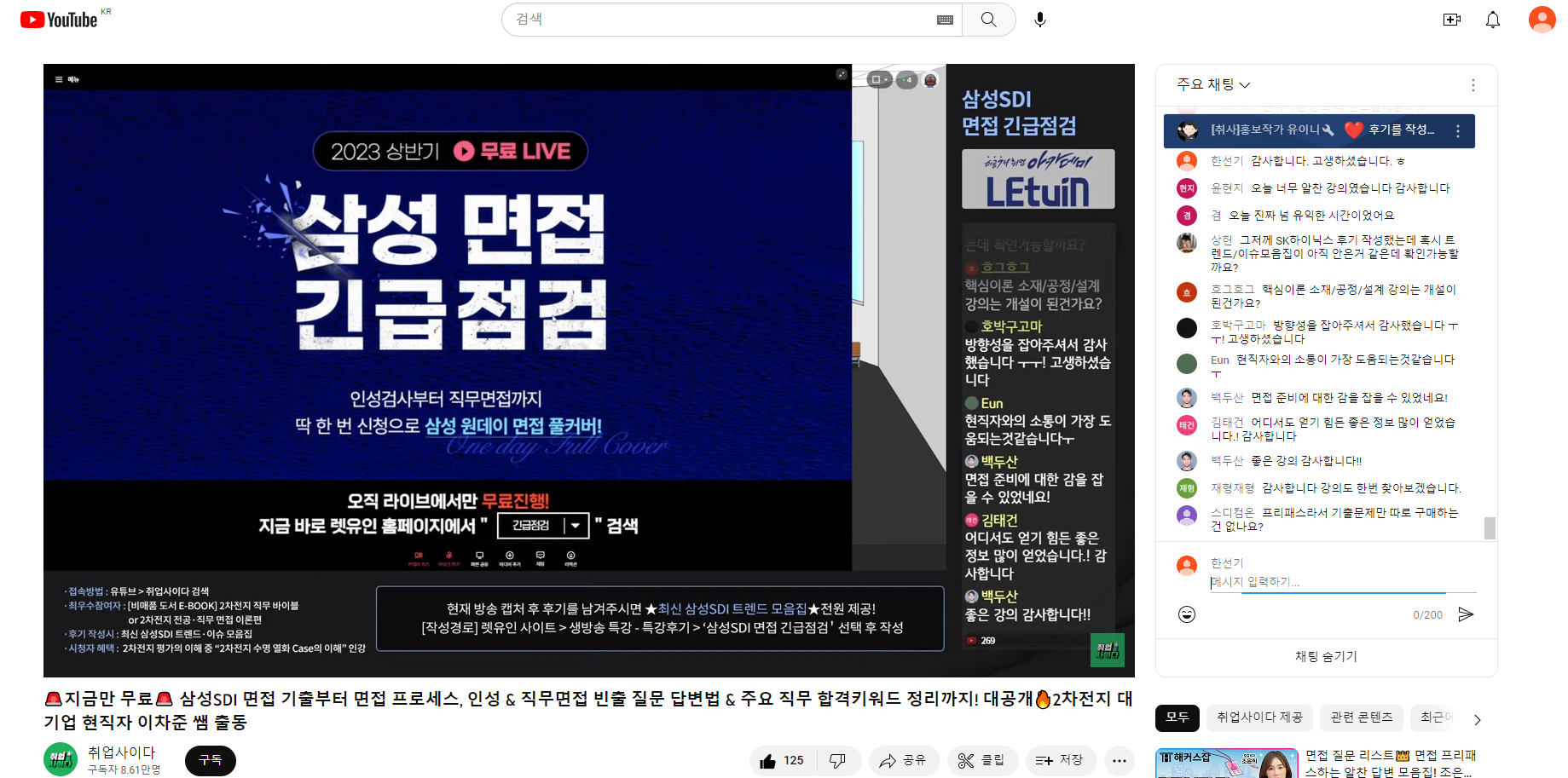Image resolution: width=1568 pixels, height=778 pixels.
Task: Dislike the video with thumbs down
Action: point(838,761)
